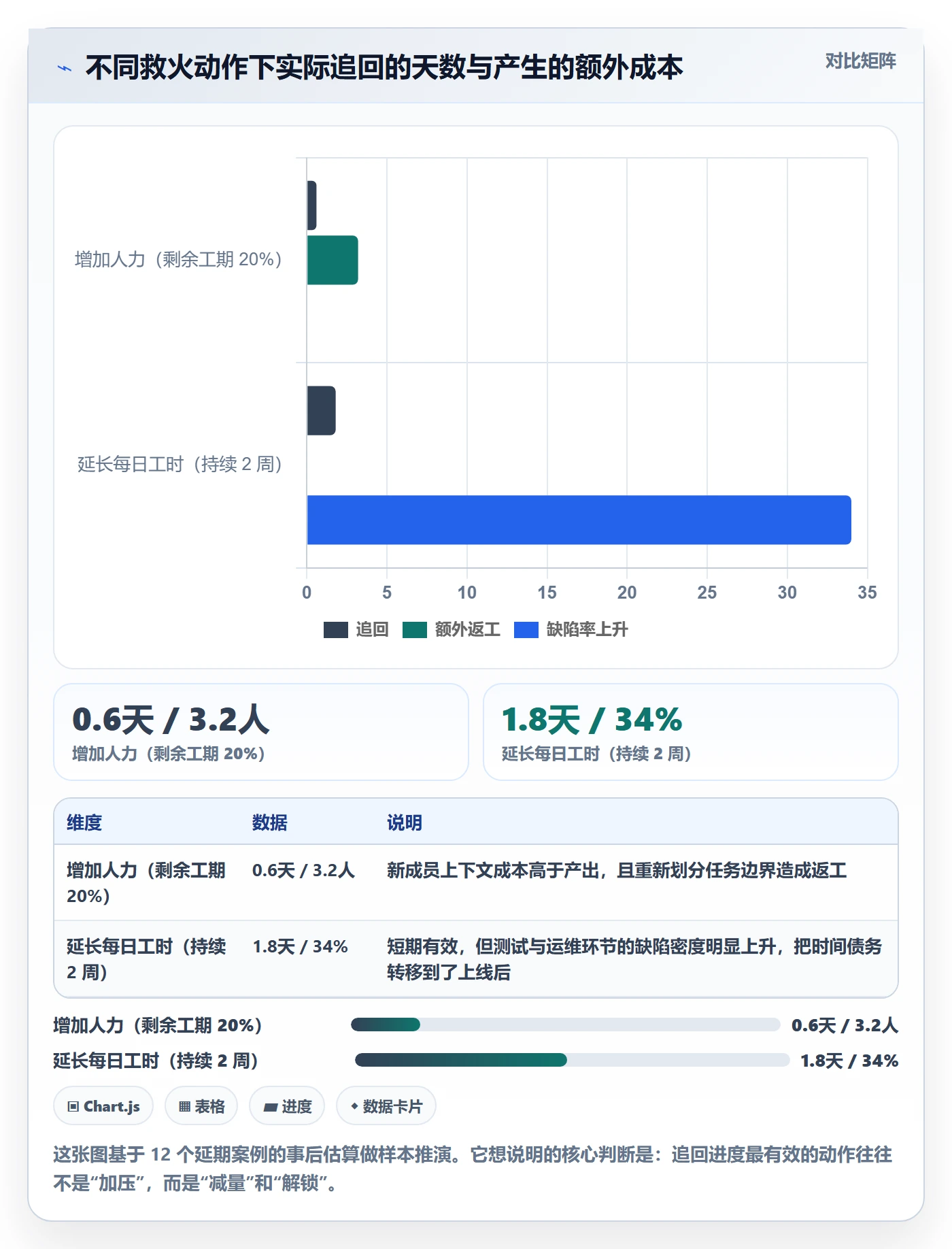The width and height of the screenshot is (952, 1249).
Task: Click the chart title 不同救火动作下实际追回的天数
Action: pyautogui.click(x=384, y=67)
